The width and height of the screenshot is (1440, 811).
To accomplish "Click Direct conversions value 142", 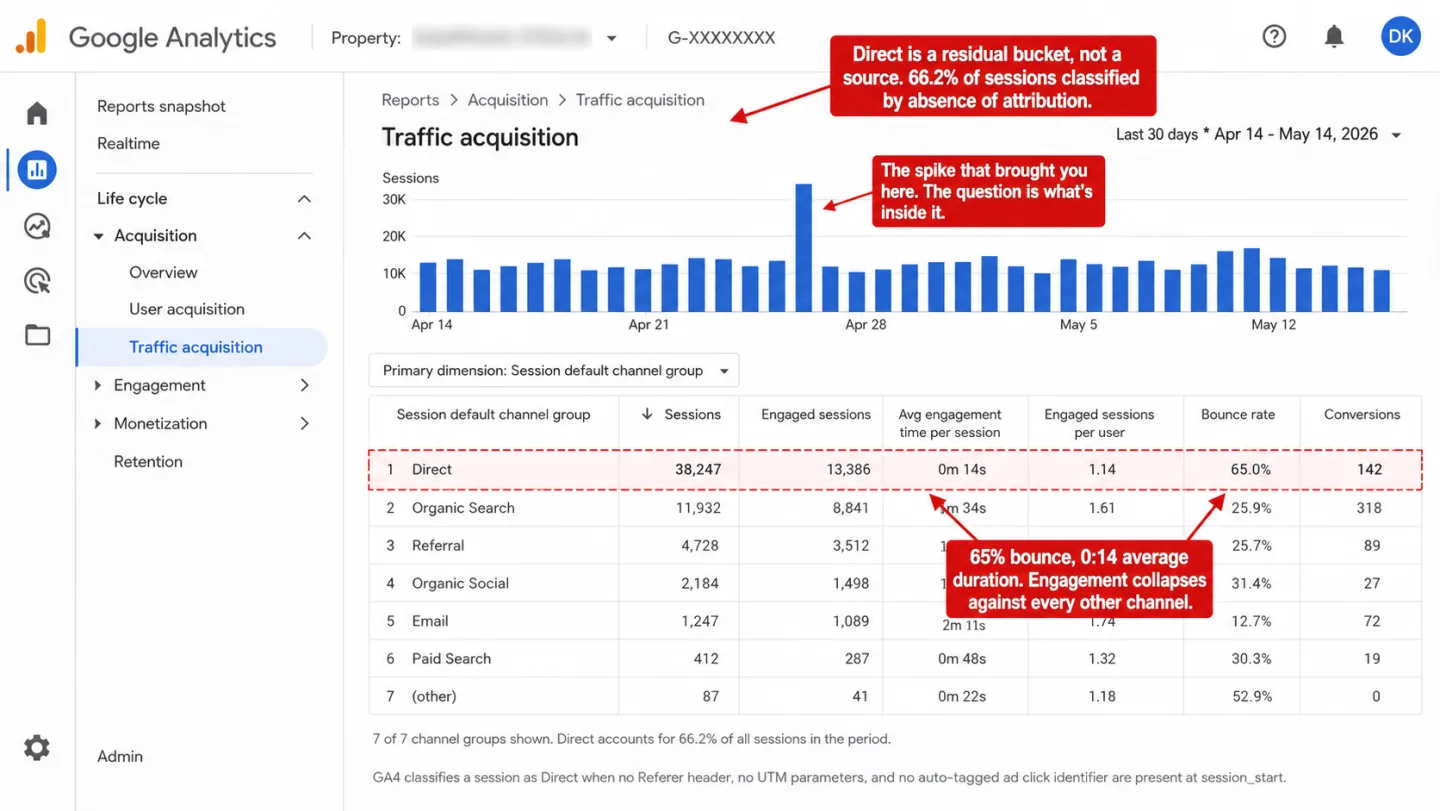I will pos(1370,469).
